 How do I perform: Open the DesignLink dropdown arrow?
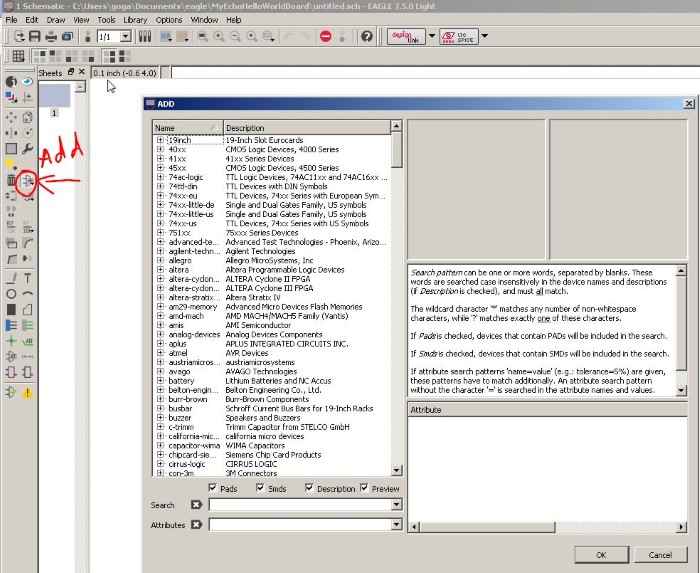(x=432, y=36)
